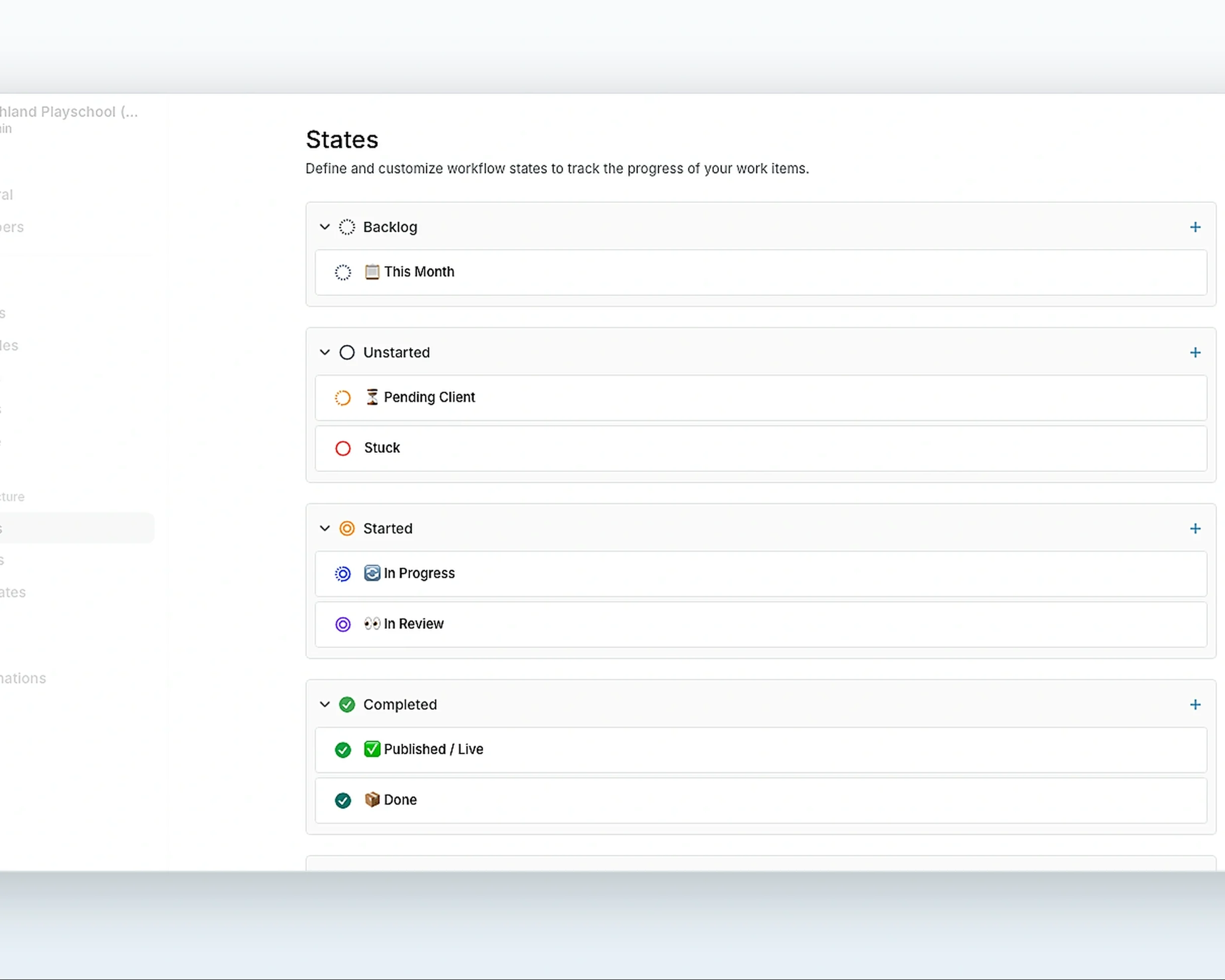Click the Started orange ring group icon
This screenshot has width=1225, height=980.
coord(347,529)
